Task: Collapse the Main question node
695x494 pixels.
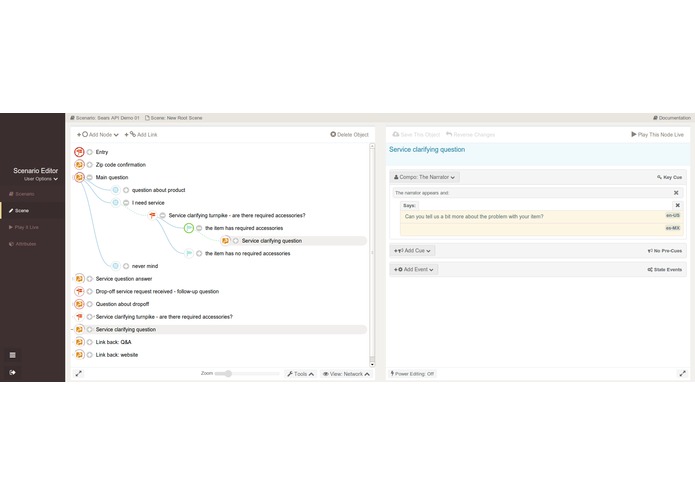Action: tap(90, 177)
